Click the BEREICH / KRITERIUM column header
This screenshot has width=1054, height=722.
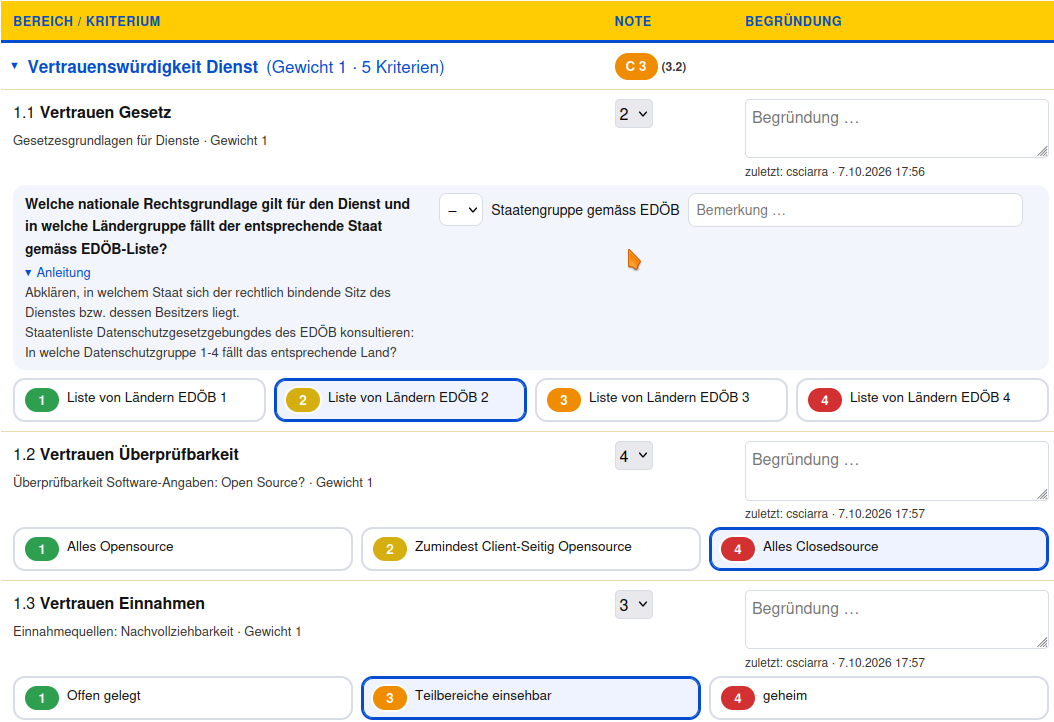coord(87,21)
